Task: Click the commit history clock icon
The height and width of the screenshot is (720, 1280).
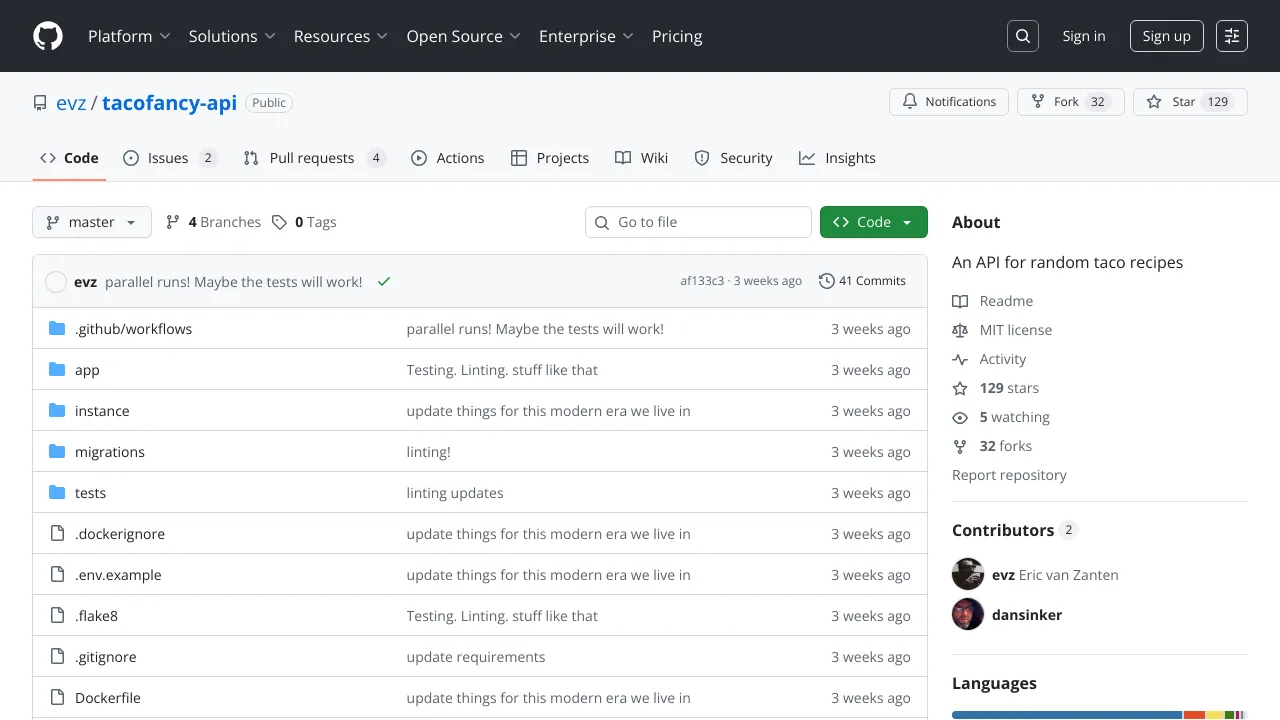Action: (827, 281)
